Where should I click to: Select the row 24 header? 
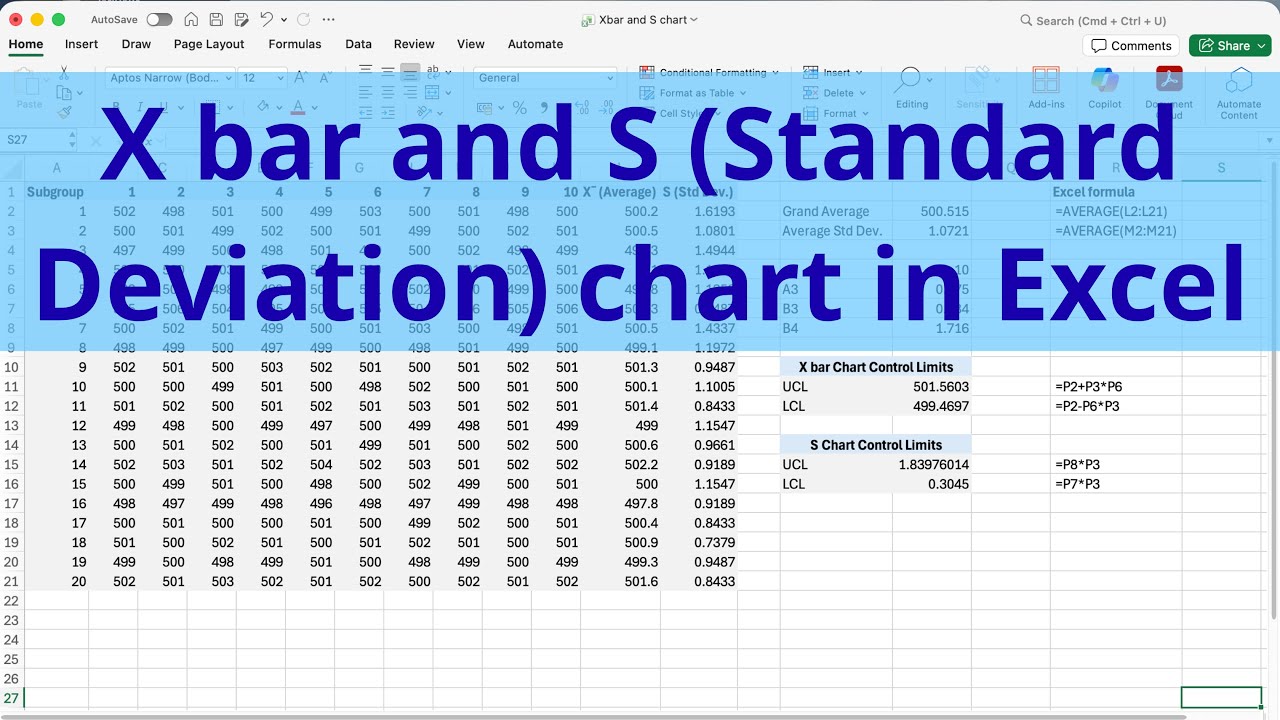[x=11, y=640]
